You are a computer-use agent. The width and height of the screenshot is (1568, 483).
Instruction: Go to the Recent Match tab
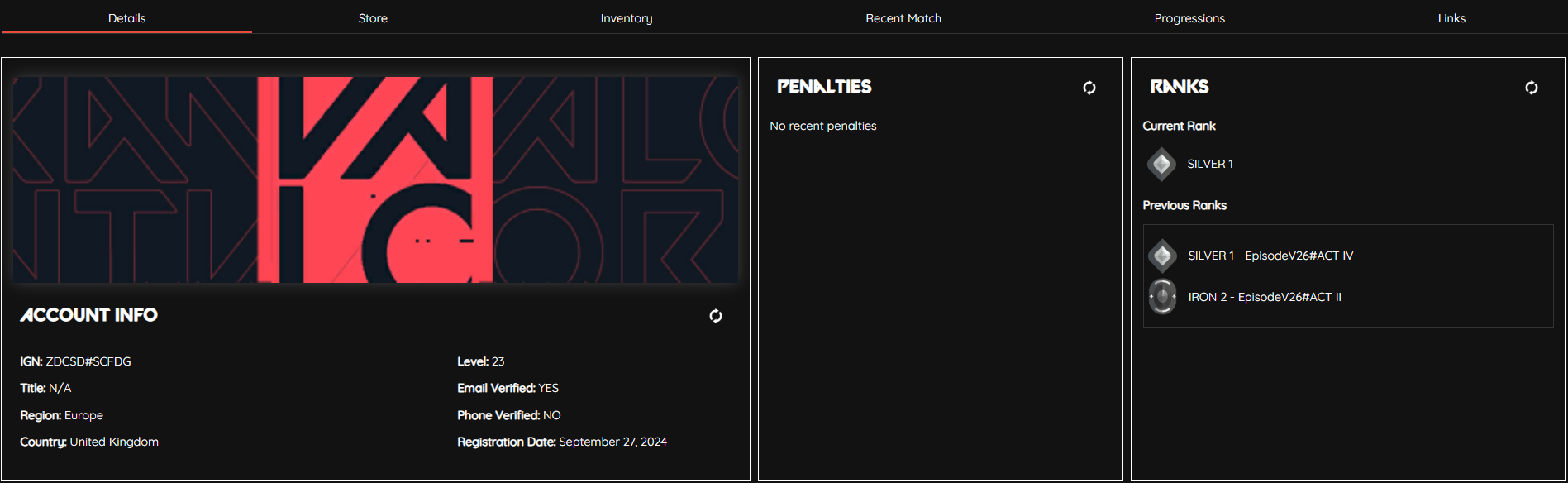903,17
